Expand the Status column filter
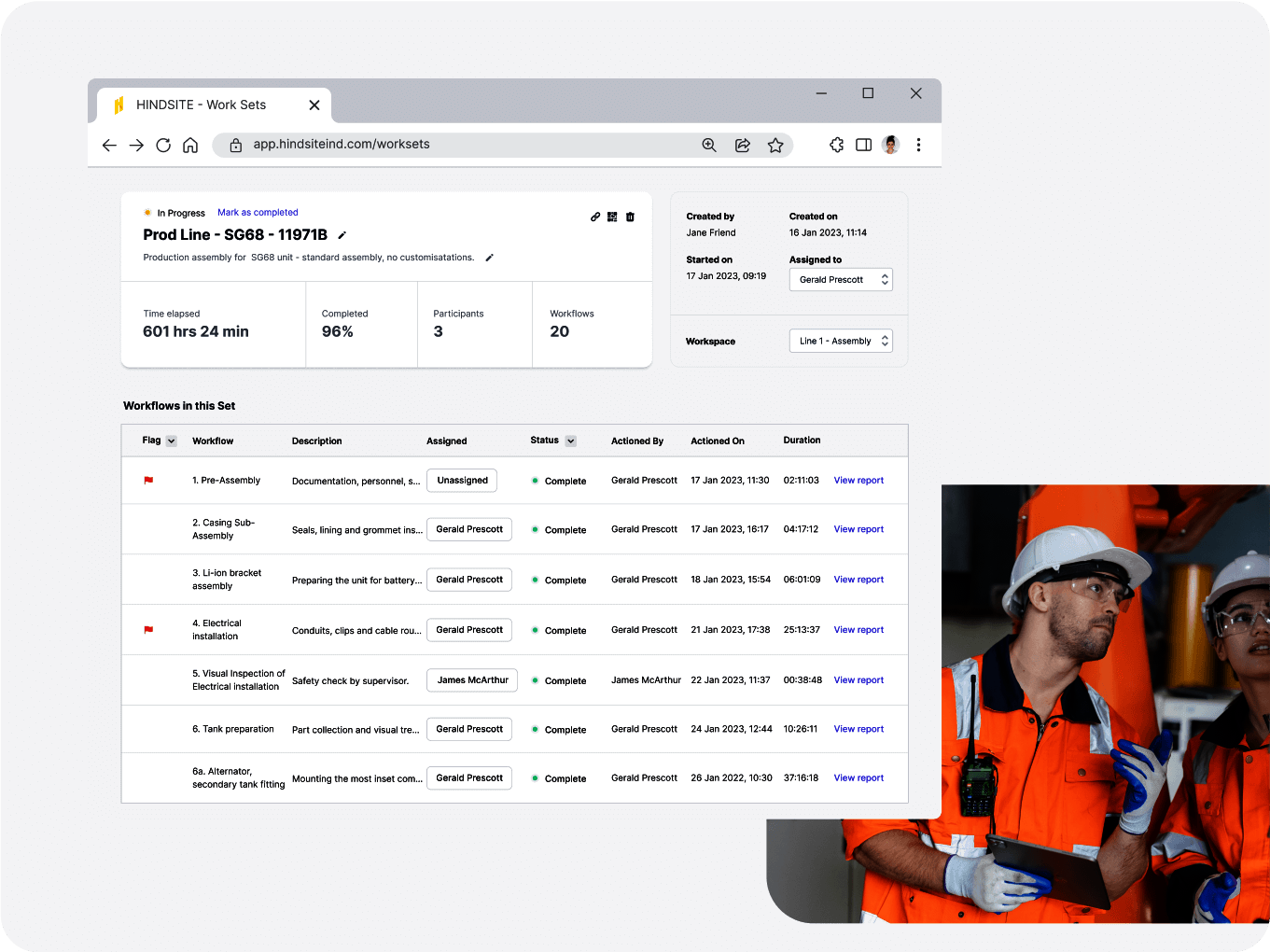 (571, 441)
